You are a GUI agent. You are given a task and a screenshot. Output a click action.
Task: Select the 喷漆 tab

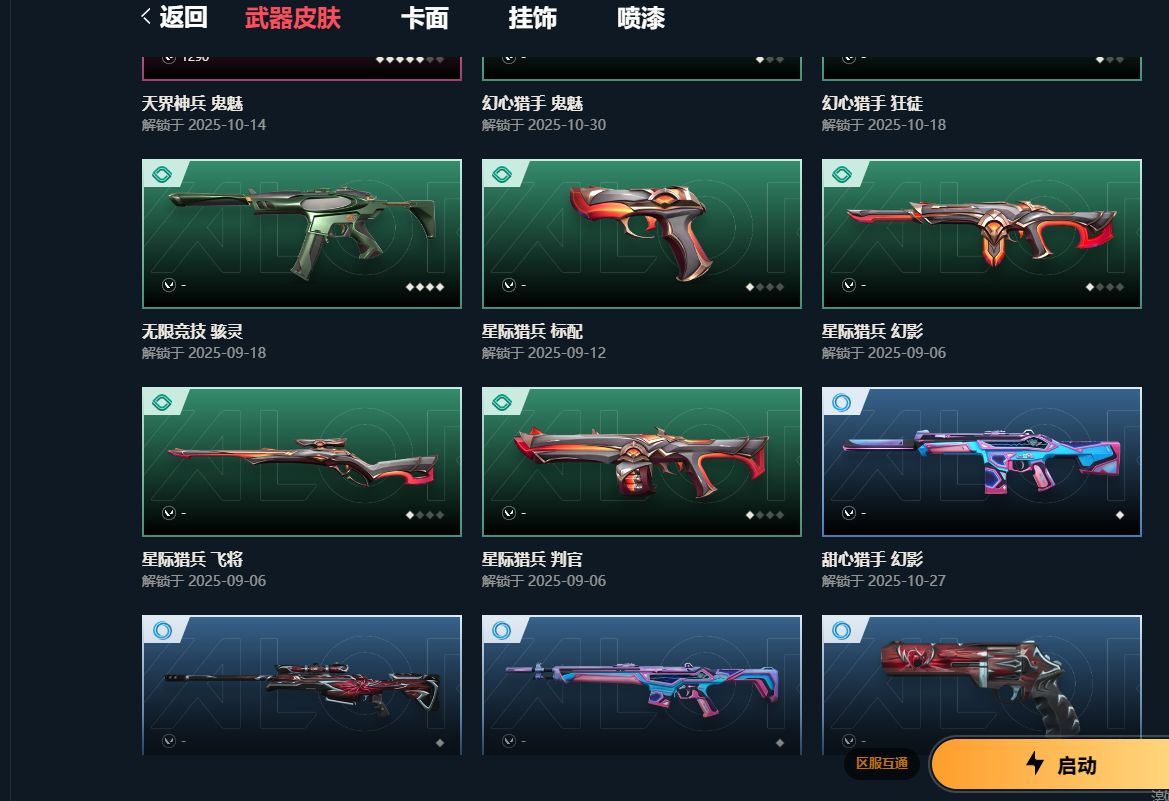pyautogui.click(x=640, y=18)
